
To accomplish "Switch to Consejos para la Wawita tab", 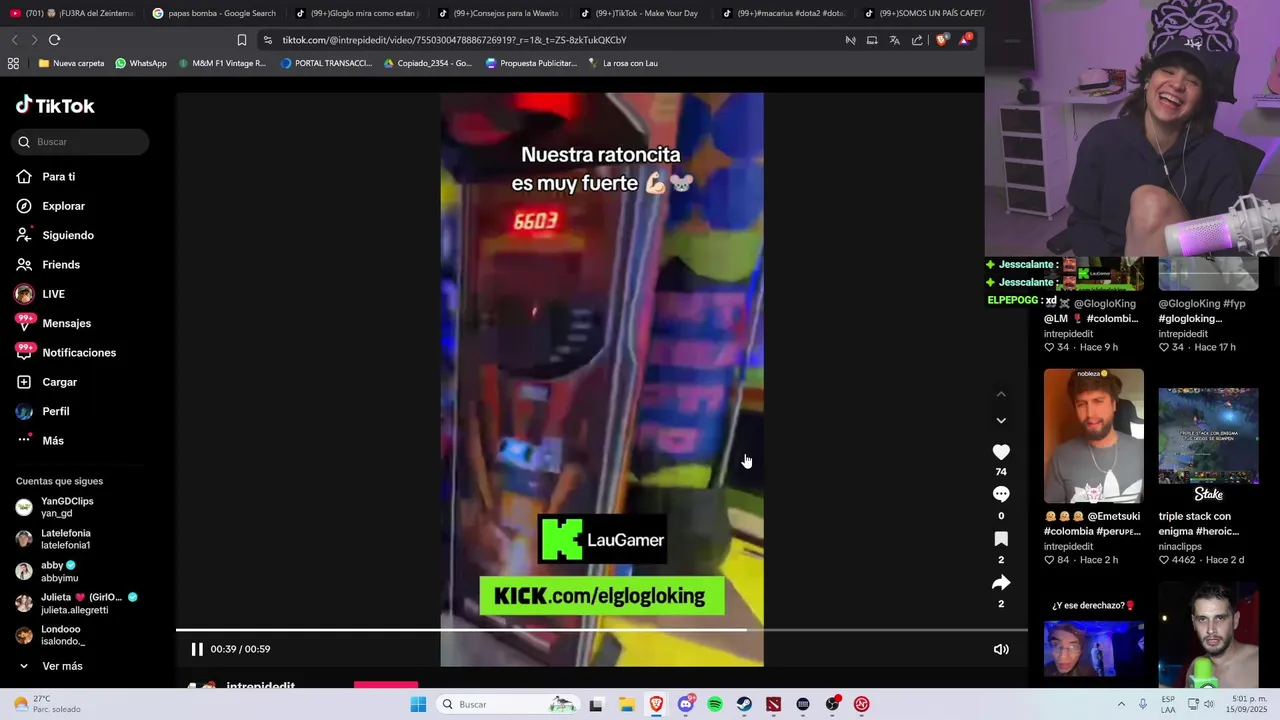I will pyautogui.click(x=499, y=13).
